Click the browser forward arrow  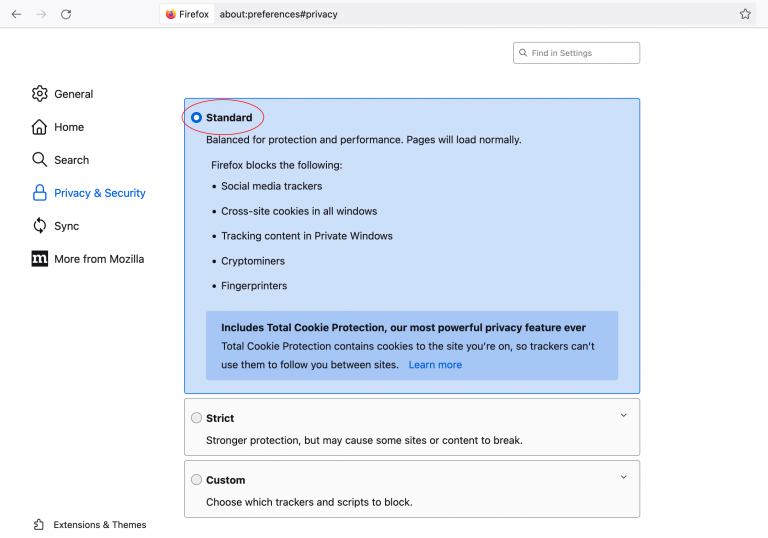click(x=41, y=14)
